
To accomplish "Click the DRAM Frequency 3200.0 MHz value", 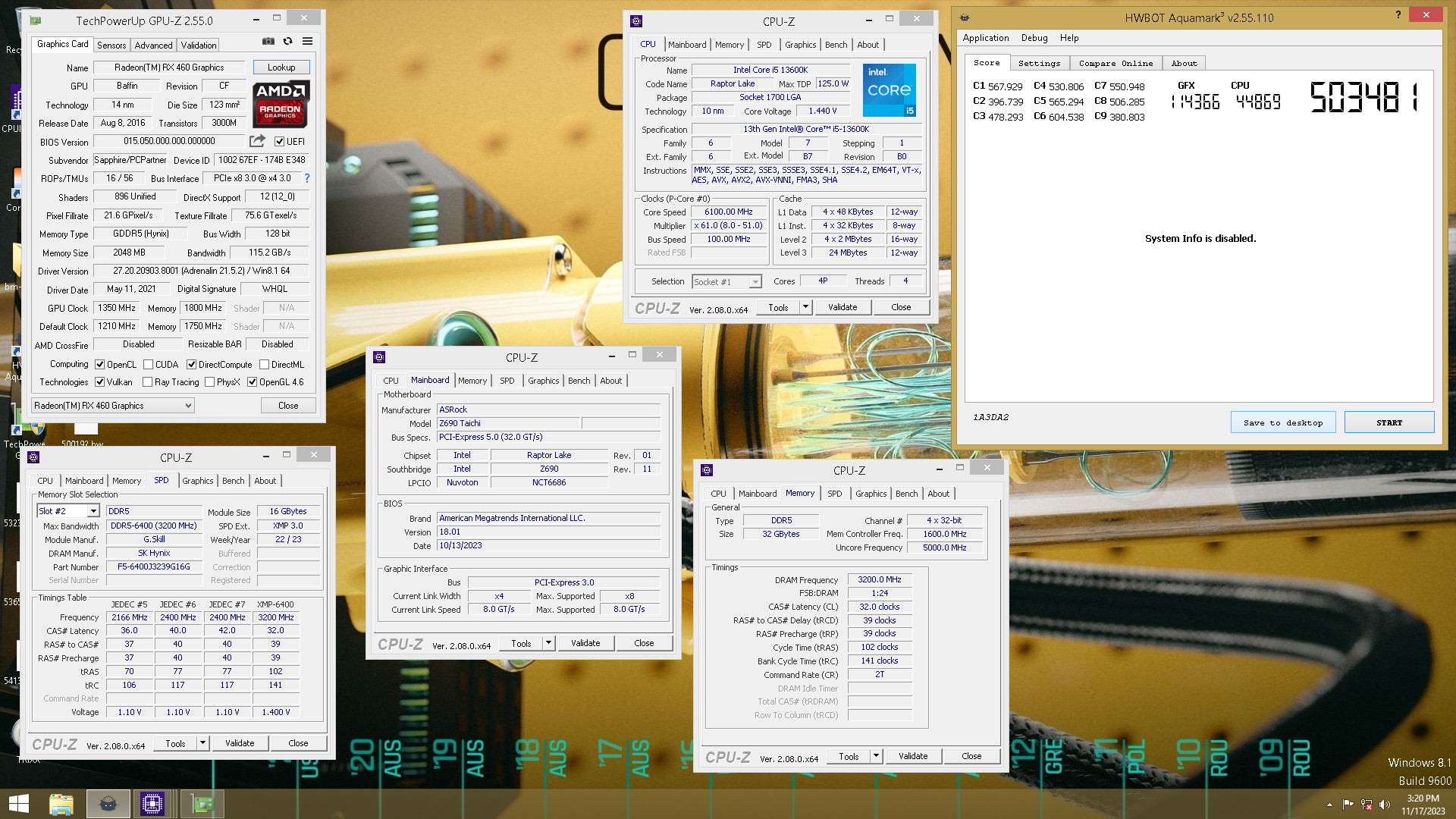I will pyautogui.click(x=880, y=579).
